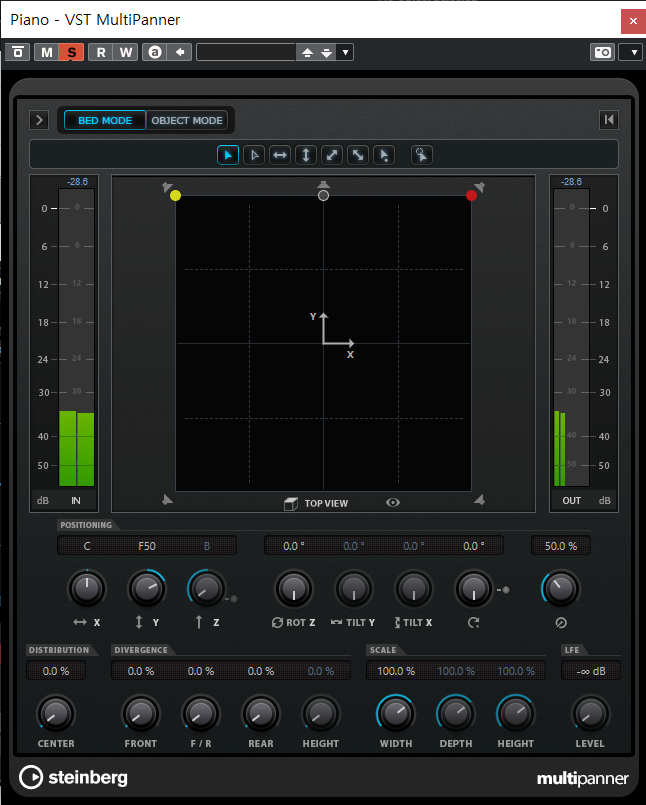646x805 pixels.
Task: Select the diagonal down-right movement tool
Action: point(358,155)
